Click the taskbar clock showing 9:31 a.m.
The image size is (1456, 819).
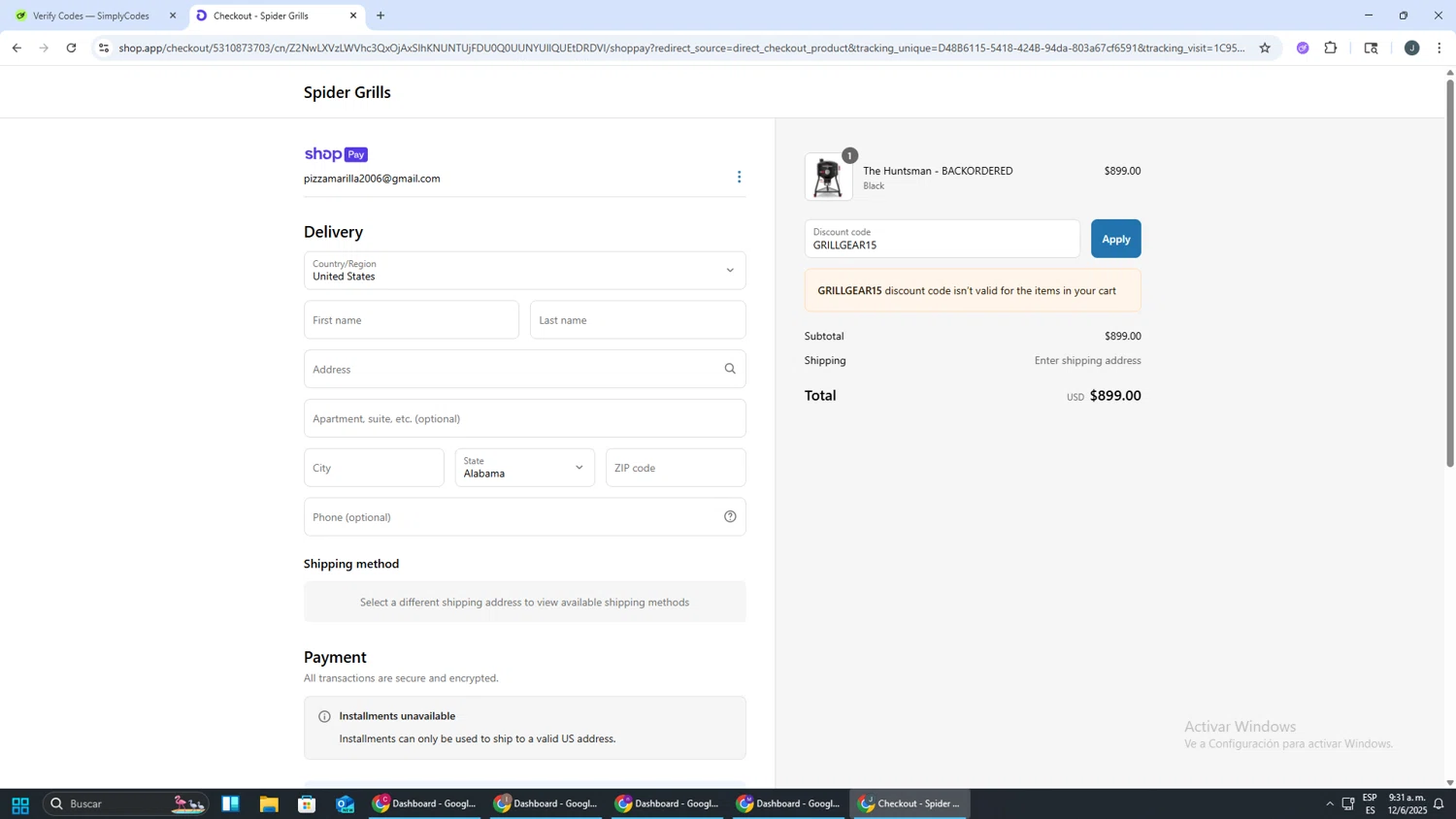(x=1406, y=804)
